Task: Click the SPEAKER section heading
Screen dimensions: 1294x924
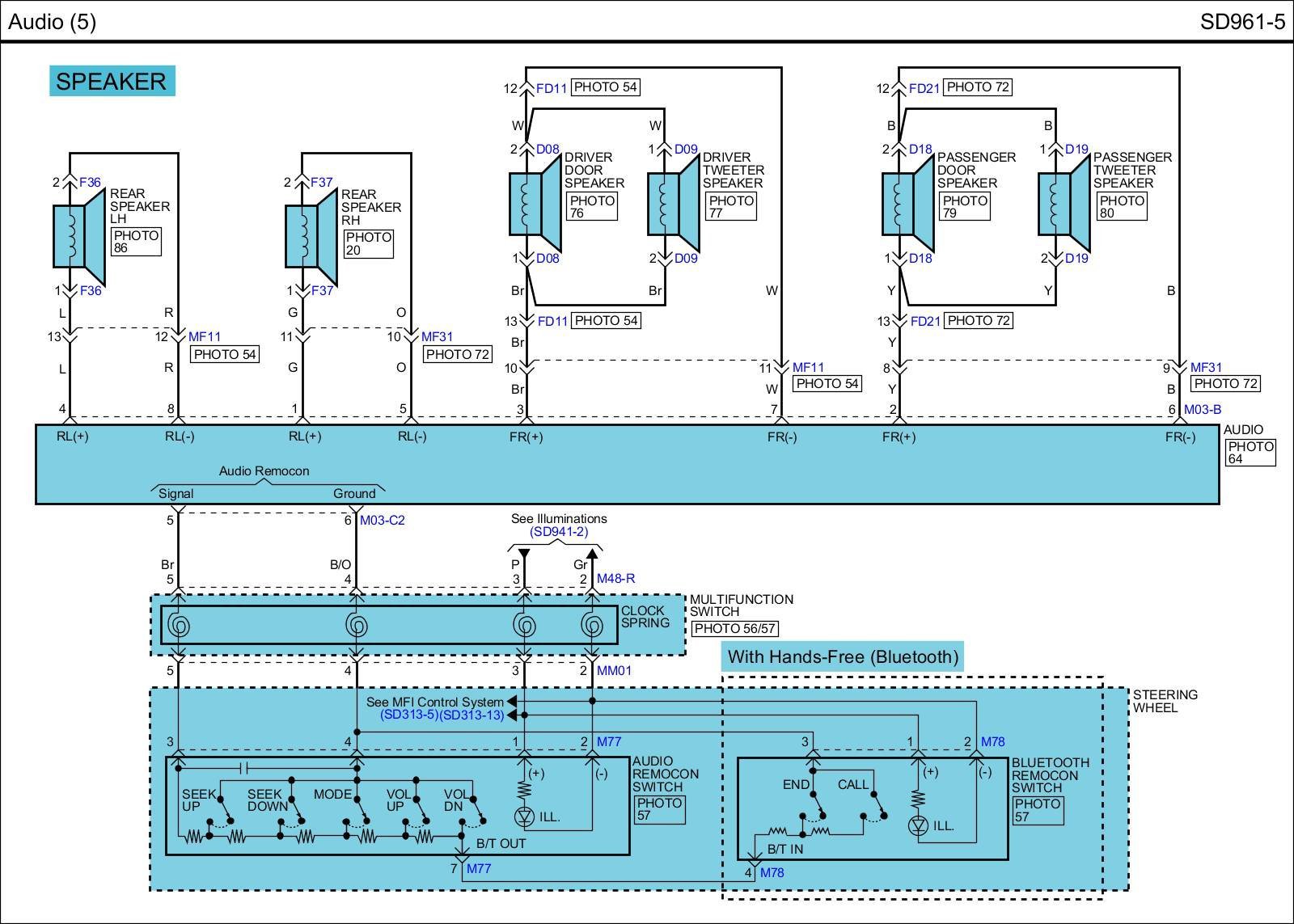Action: [112, 82]
